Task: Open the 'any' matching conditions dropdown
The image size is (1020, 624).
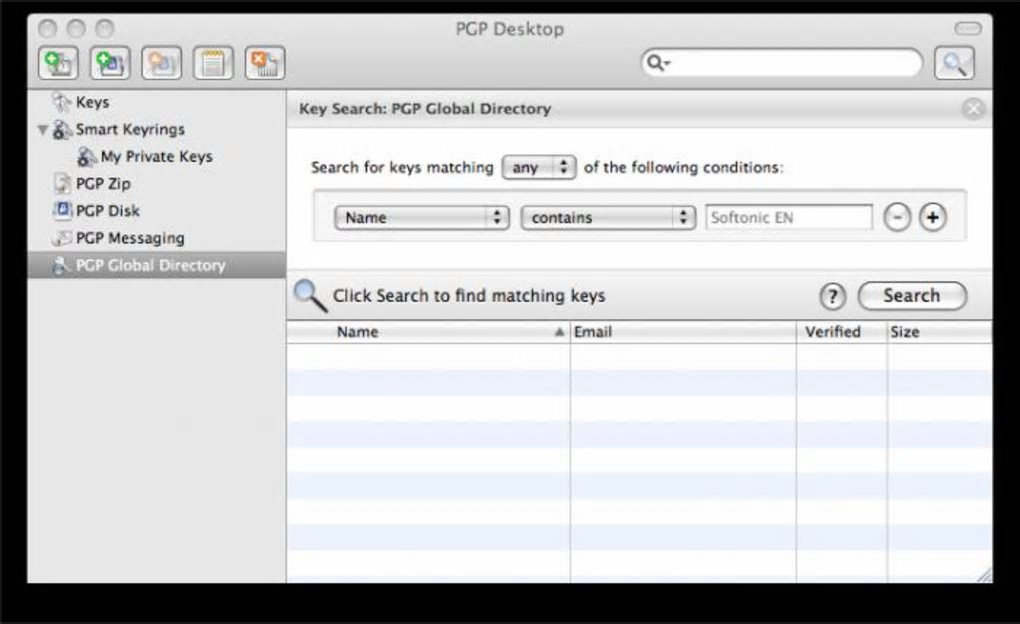Action: (x=539, y=168)
